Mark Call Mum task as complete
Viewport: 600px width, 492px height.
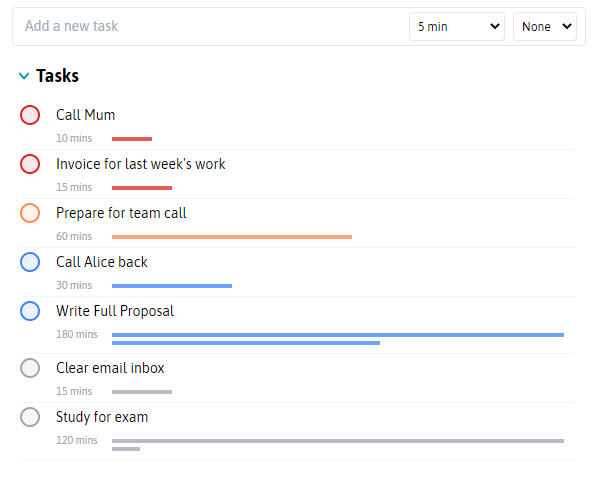[x=30, y=115]
